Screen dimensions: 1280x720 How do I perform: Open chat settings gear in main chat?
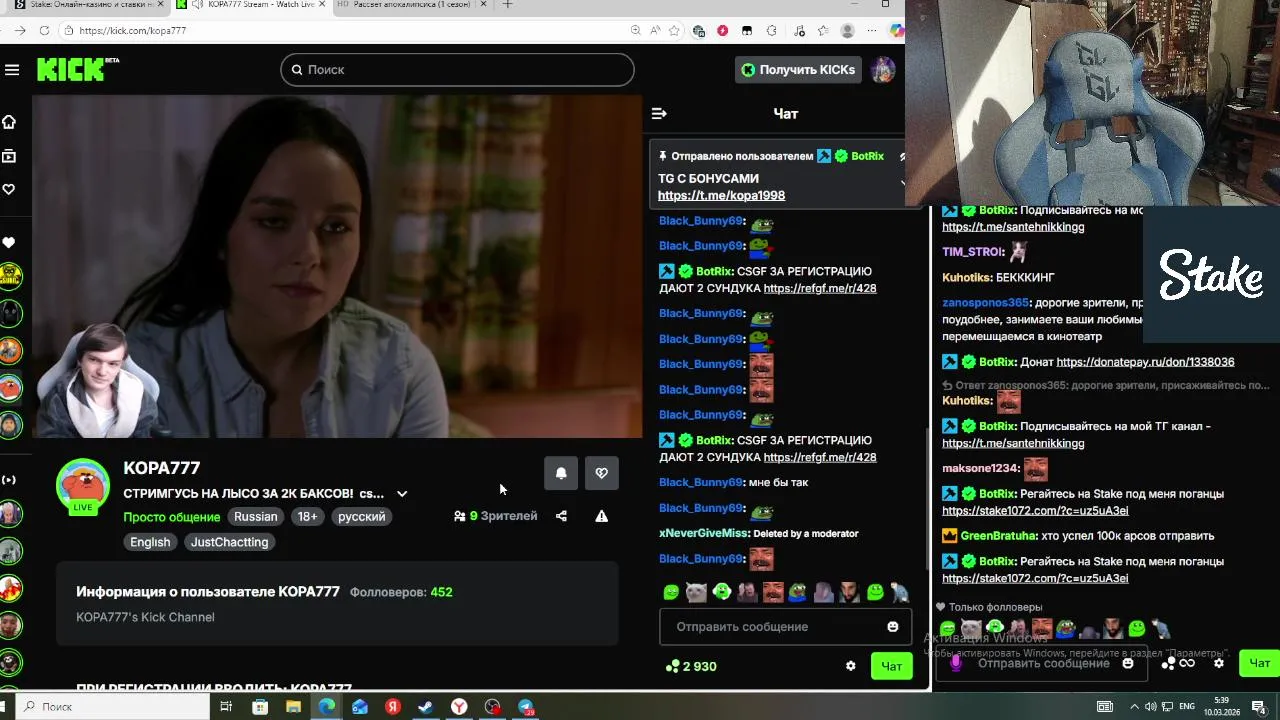[x=851, y=666]
